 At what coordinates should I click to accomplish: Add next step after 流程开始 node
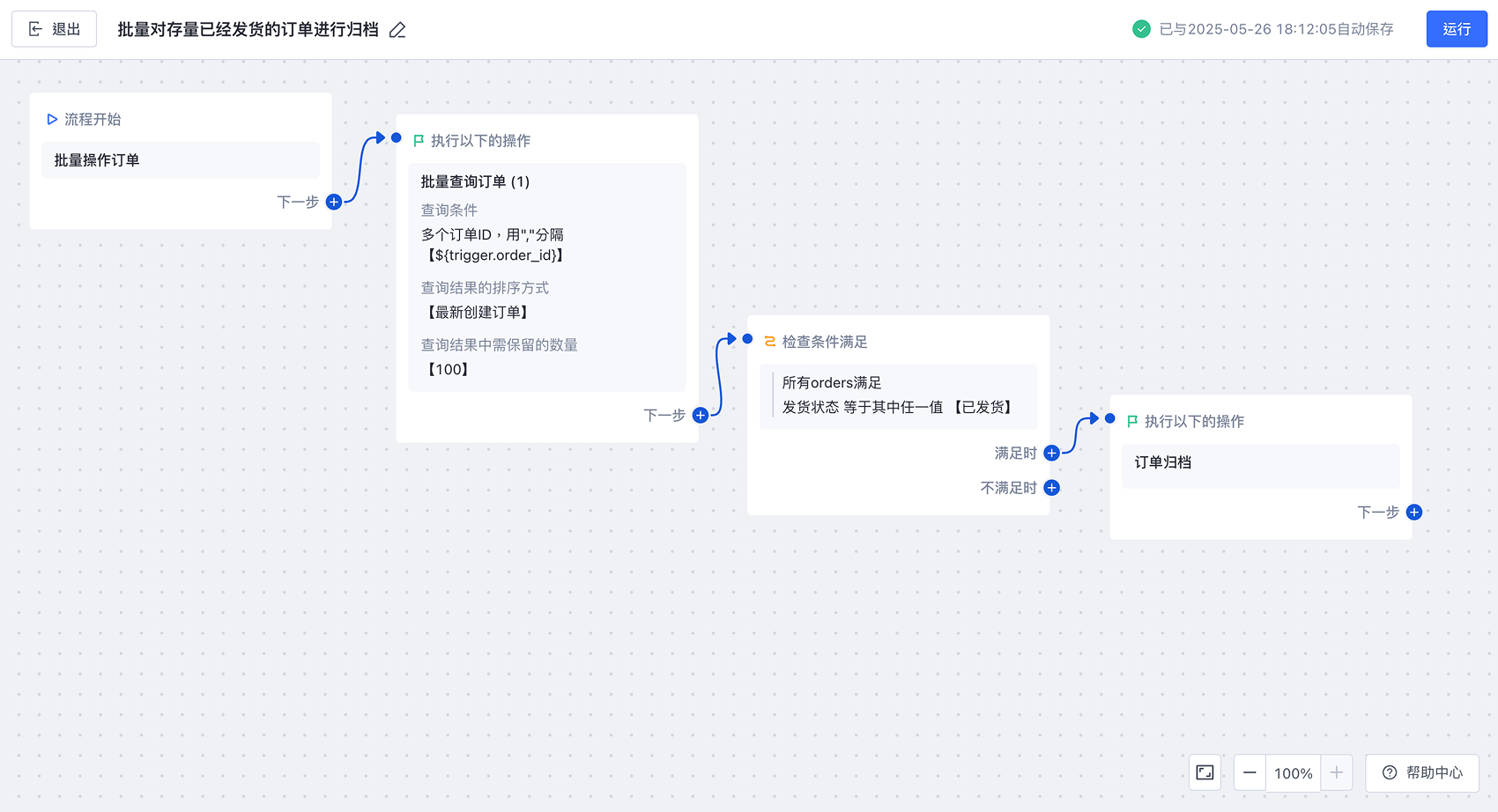[x=334, y=202]
